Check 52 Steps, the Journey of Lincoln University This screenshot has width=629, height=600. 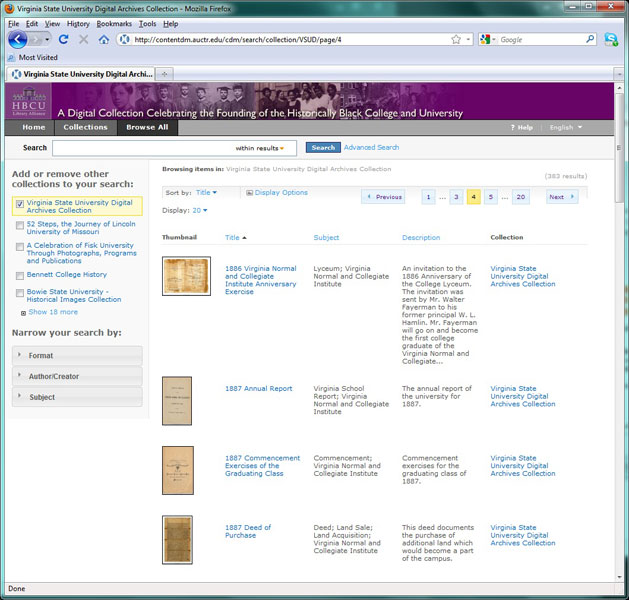20,225
